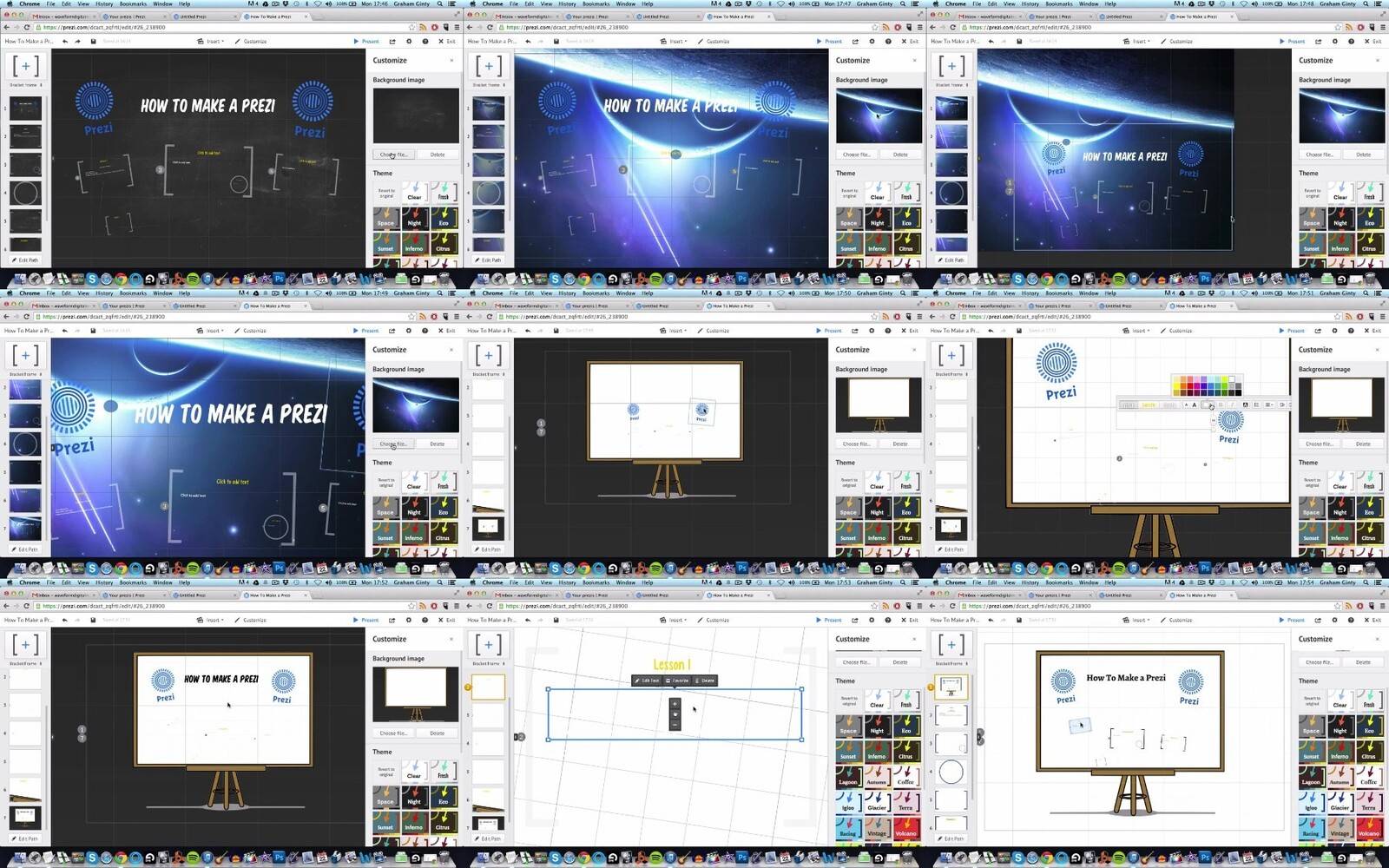
Task: Apply the Night theme in the 17:47 screenshot
Action: pyautogui.click(x=878, y=218)
